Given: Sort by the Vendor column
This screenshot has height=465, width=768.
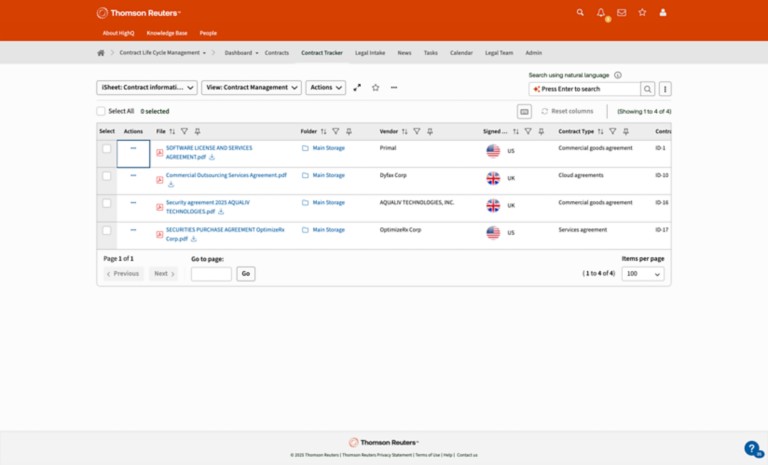Looking at the screenshot, I should pos(404,131).
